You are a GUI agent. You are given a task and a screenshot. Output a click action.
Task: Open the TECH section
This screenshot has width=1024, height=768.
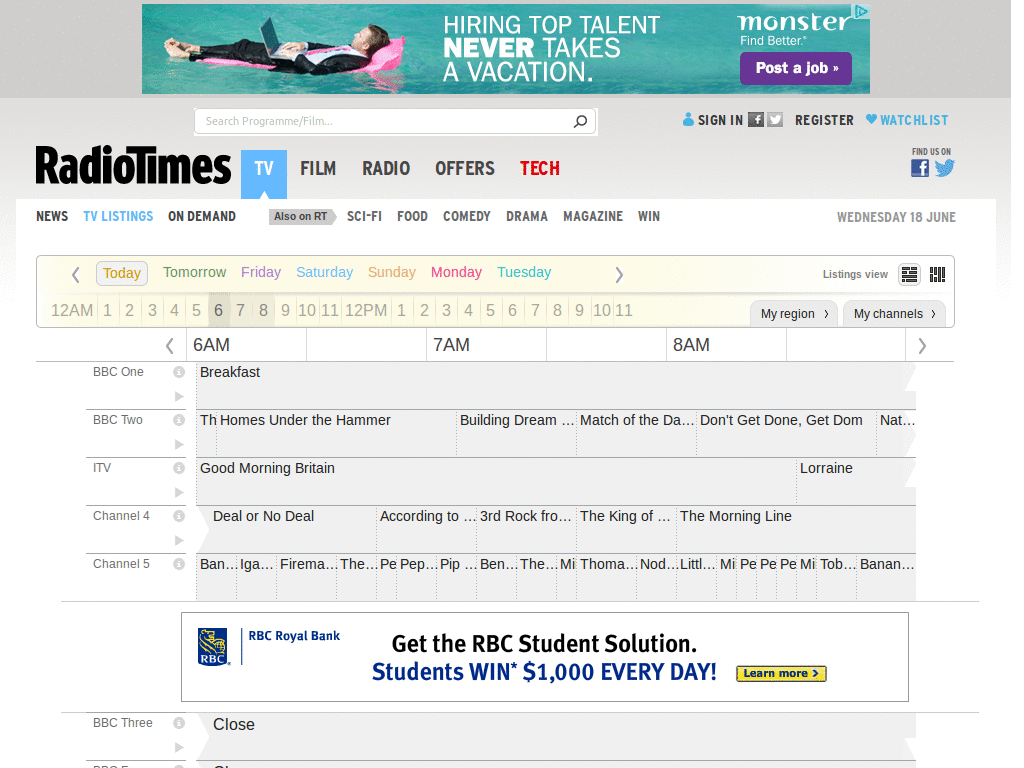(x=539, y=168)
